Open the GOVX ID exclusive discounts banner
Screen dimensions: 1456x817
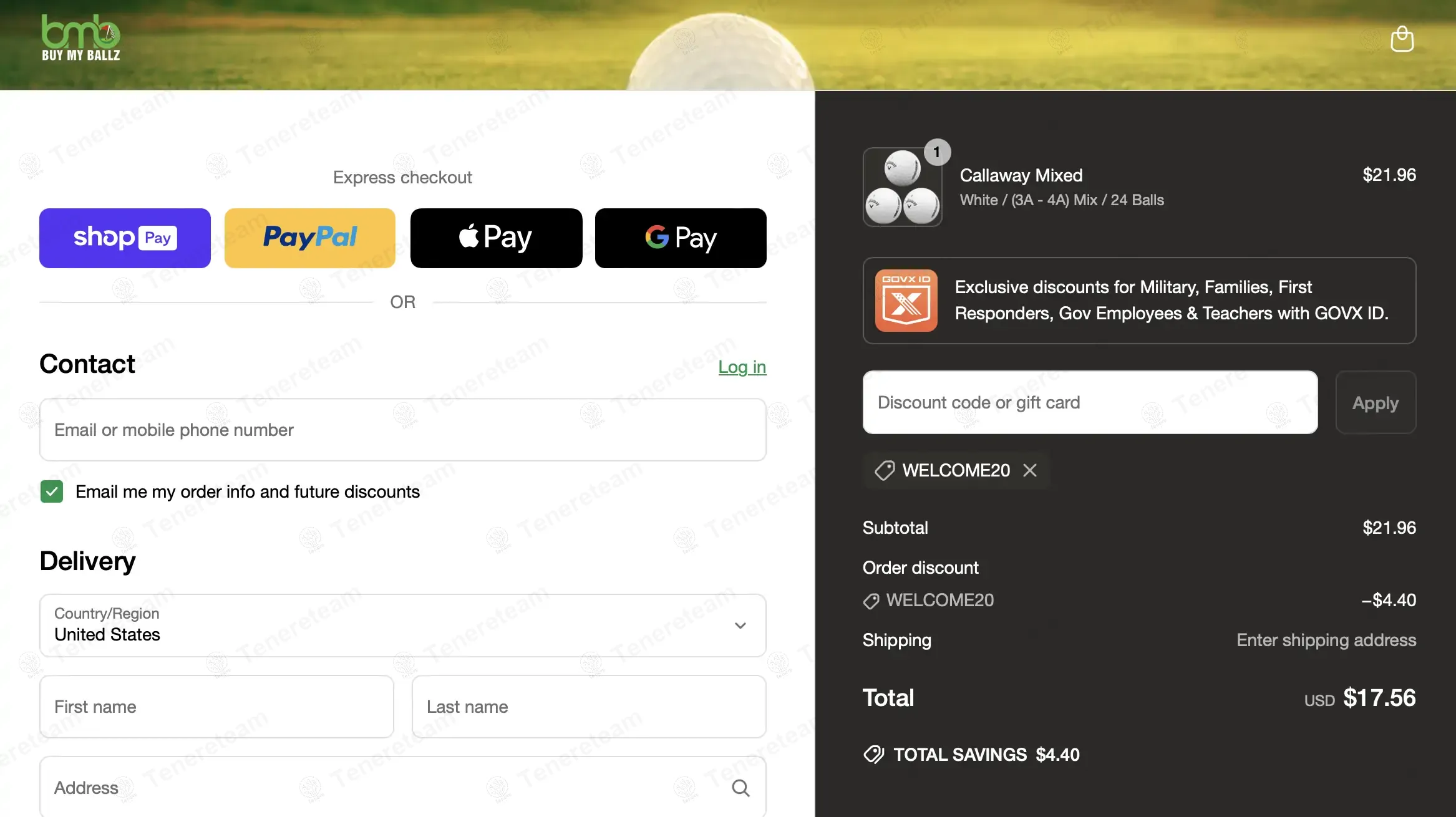coord(1139,301)
